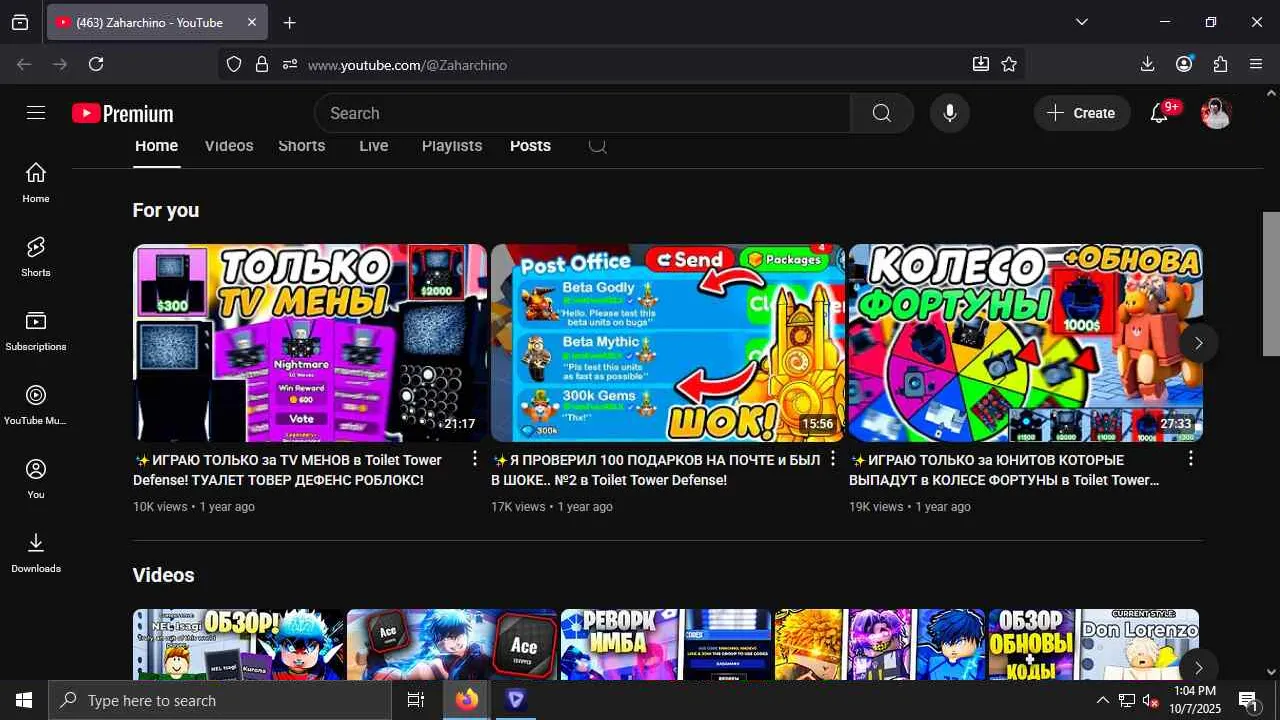Switch to the channel Live tab

click(x=373, y=146)
